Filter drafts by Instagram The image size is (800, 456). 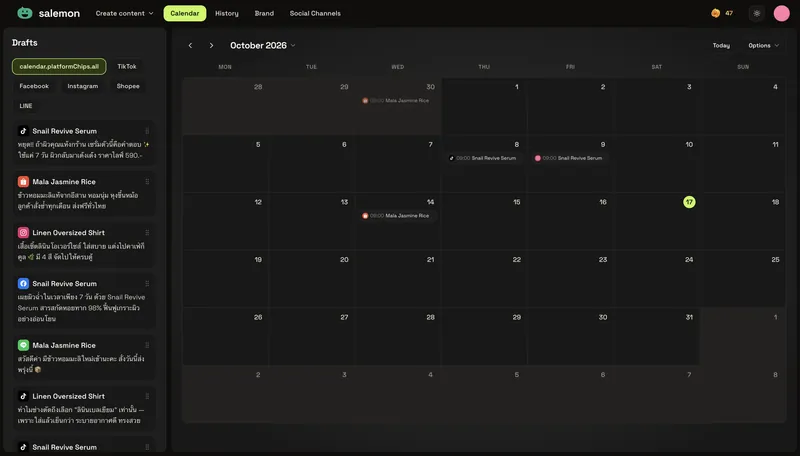point(83,86)
